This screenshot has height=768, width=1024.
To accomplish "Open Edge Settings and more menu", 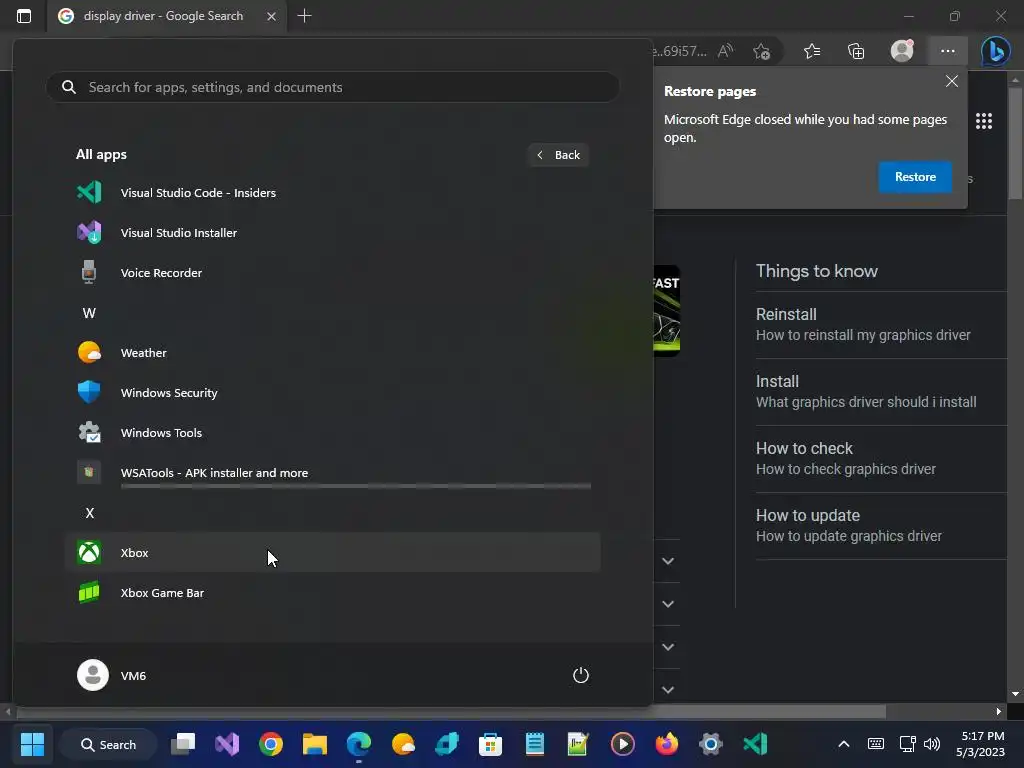I will tap(948, 51).
